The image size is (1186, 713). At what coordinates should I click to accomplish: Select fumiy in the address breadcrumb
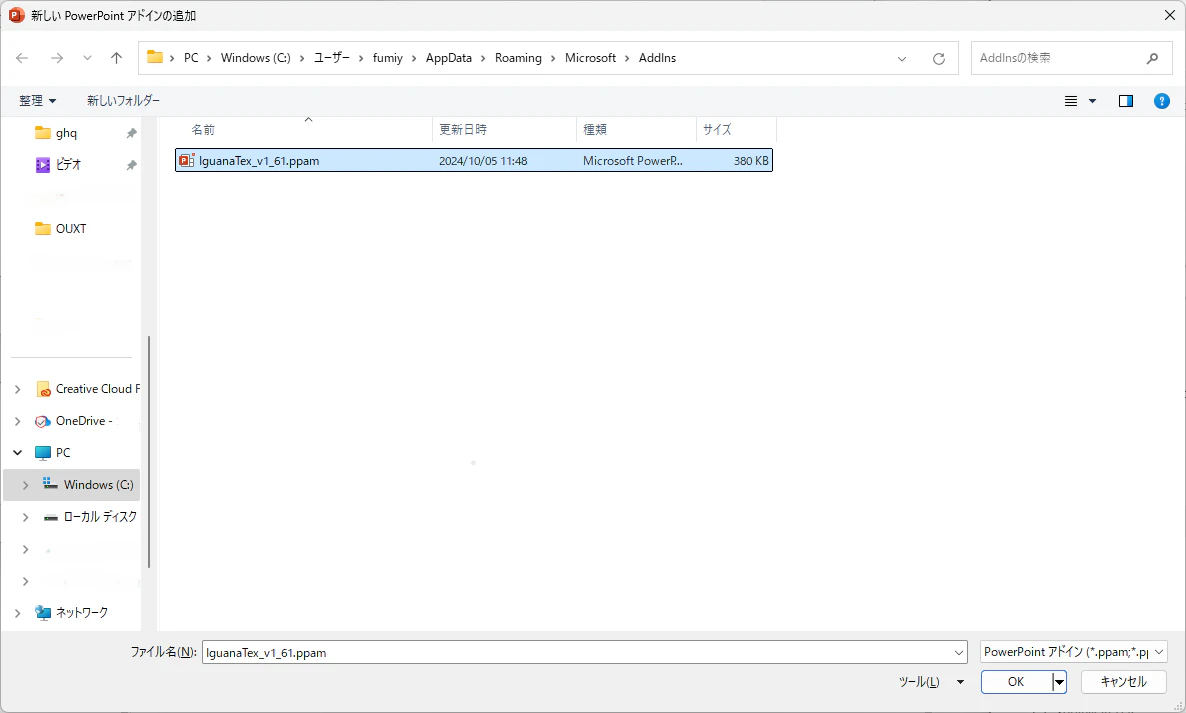coord(388,58)
